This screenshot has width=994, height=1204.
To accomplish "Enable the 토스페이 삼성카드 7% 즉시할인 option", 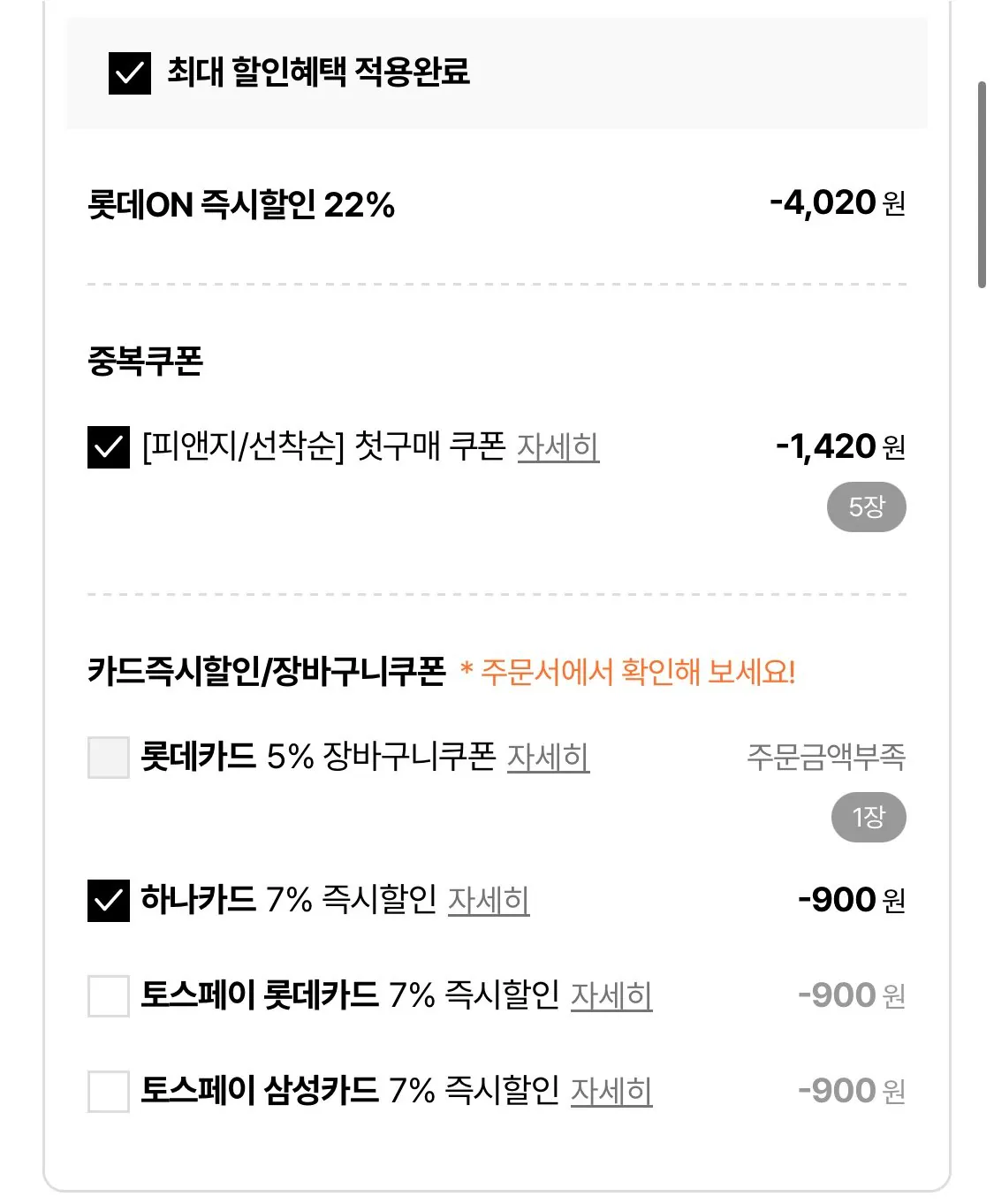I will pyautogui.click(x=109, y=1091).
